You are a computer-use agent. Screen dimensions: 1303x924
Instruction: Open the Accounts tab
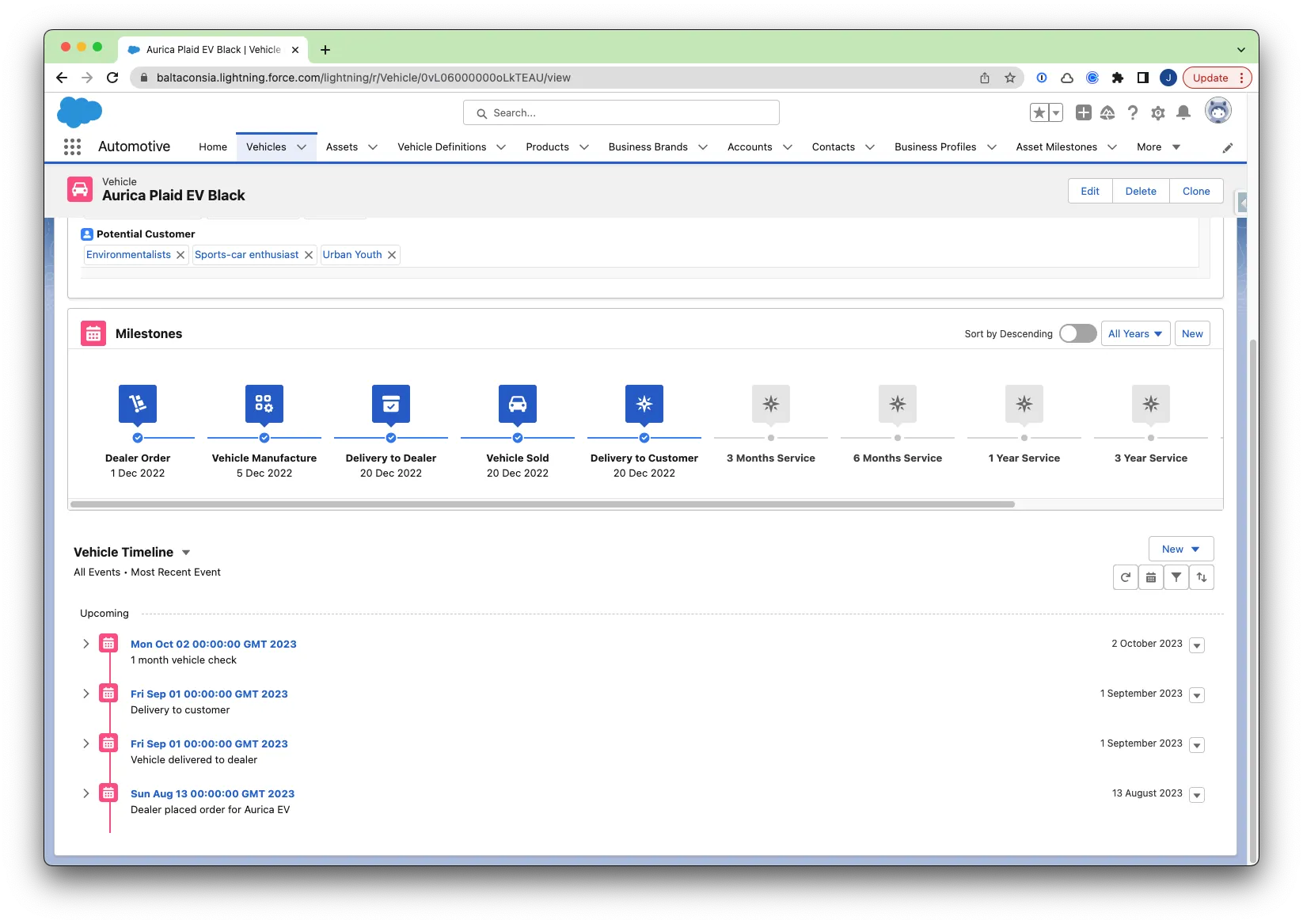tap(749, 147)
